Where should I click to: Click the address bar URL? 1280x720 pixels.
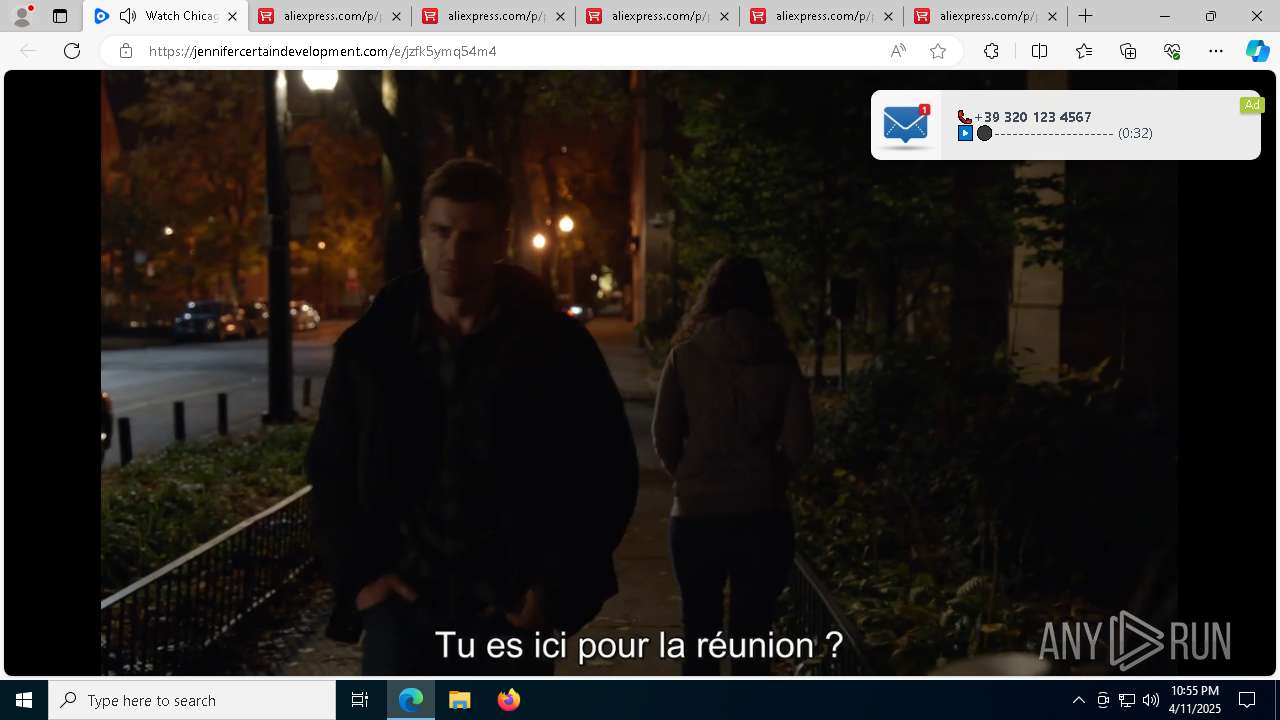coord(322,51)
